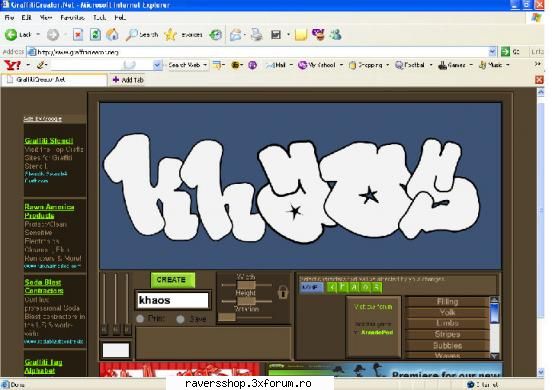Click the Yahoo toolbar pencil icon
Image resolution: width=552 pixels, height=390 pixels.
tap(41, 65)
